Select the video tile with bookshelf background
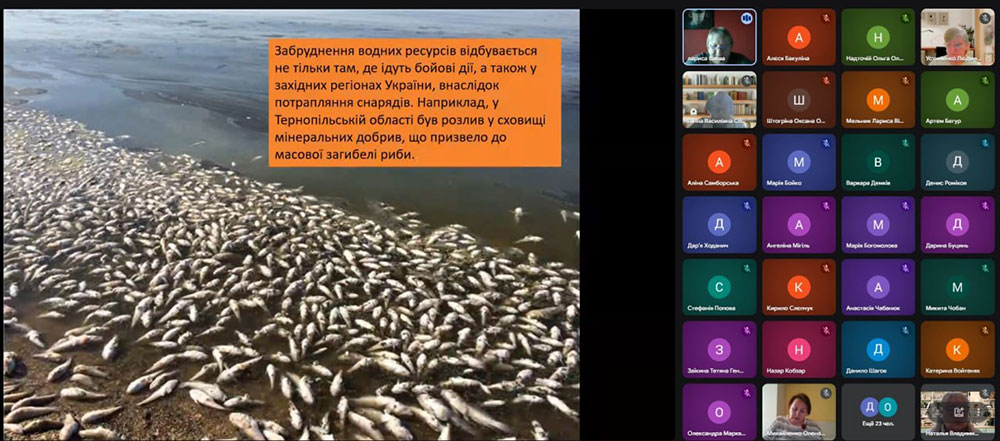This screenshot has width=1000, height=441. (x=719, y=100)
